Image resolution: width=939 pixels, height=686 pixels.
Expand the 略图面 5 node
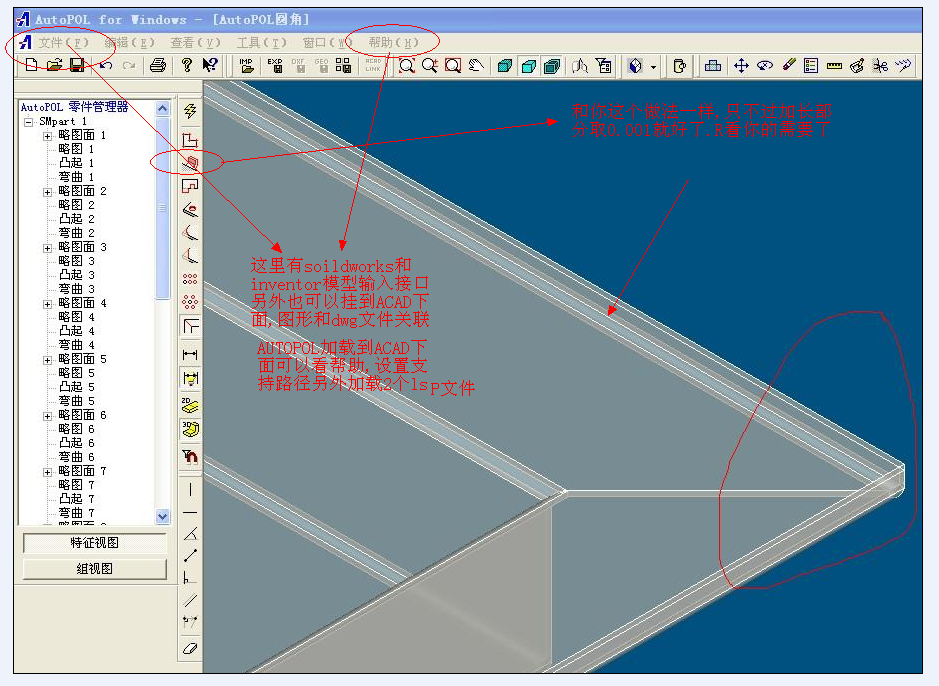47,360
